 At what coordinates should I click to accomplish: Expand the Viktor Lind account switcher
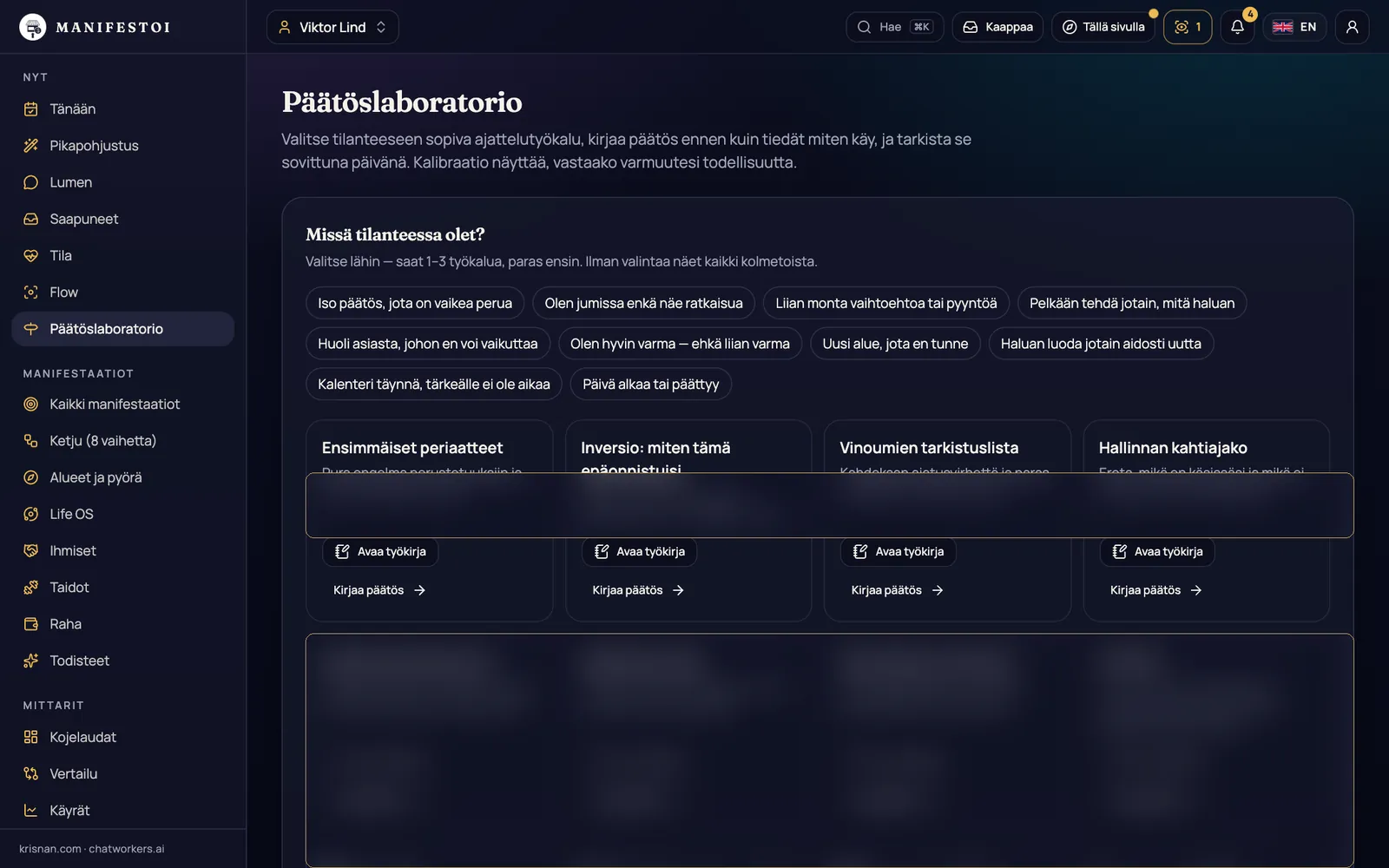pos(332,27)
